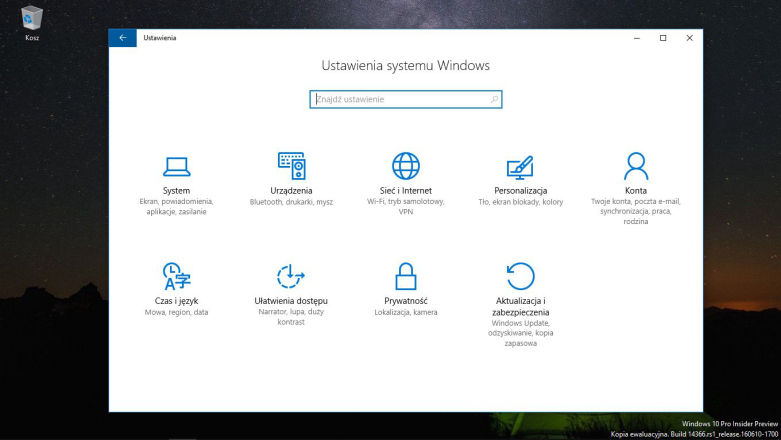Click 'Narrator, lupa, duży kontrast' description
Viewport: 781px width, 440px height.
291,317
